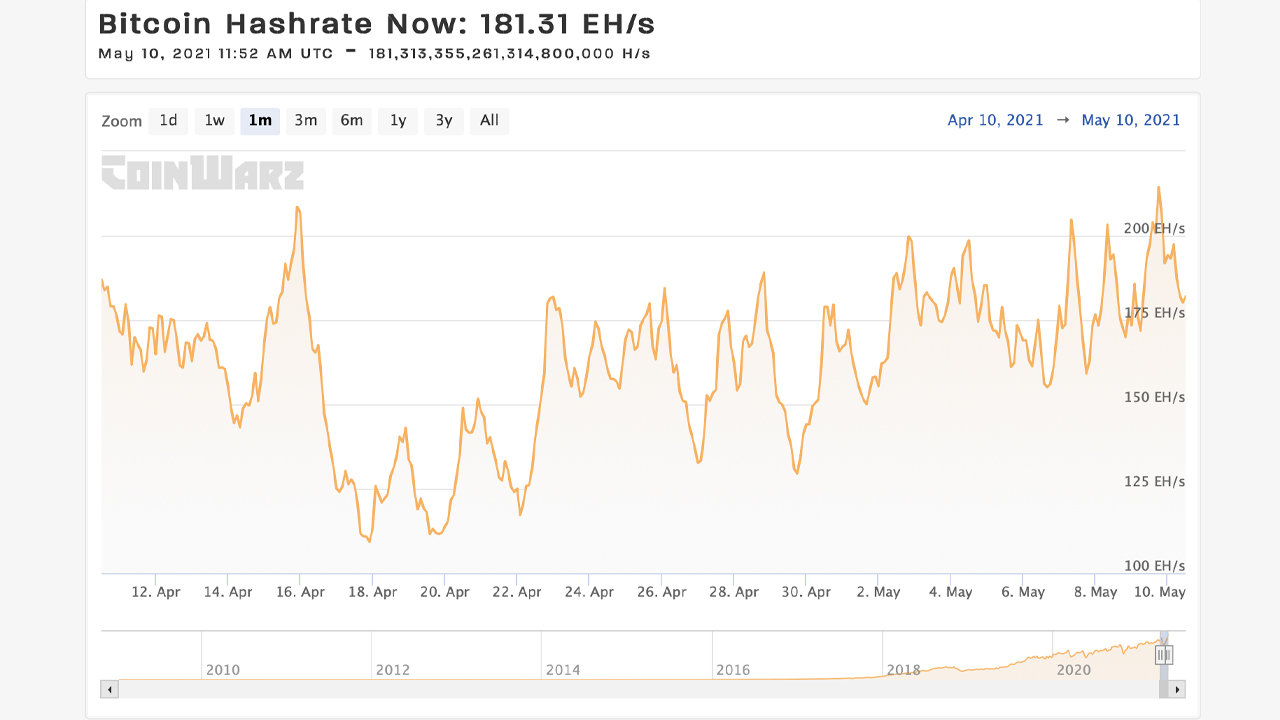The image size is (1280, 720).
Task: Set chart zoom to 1y
Action: 398,121
